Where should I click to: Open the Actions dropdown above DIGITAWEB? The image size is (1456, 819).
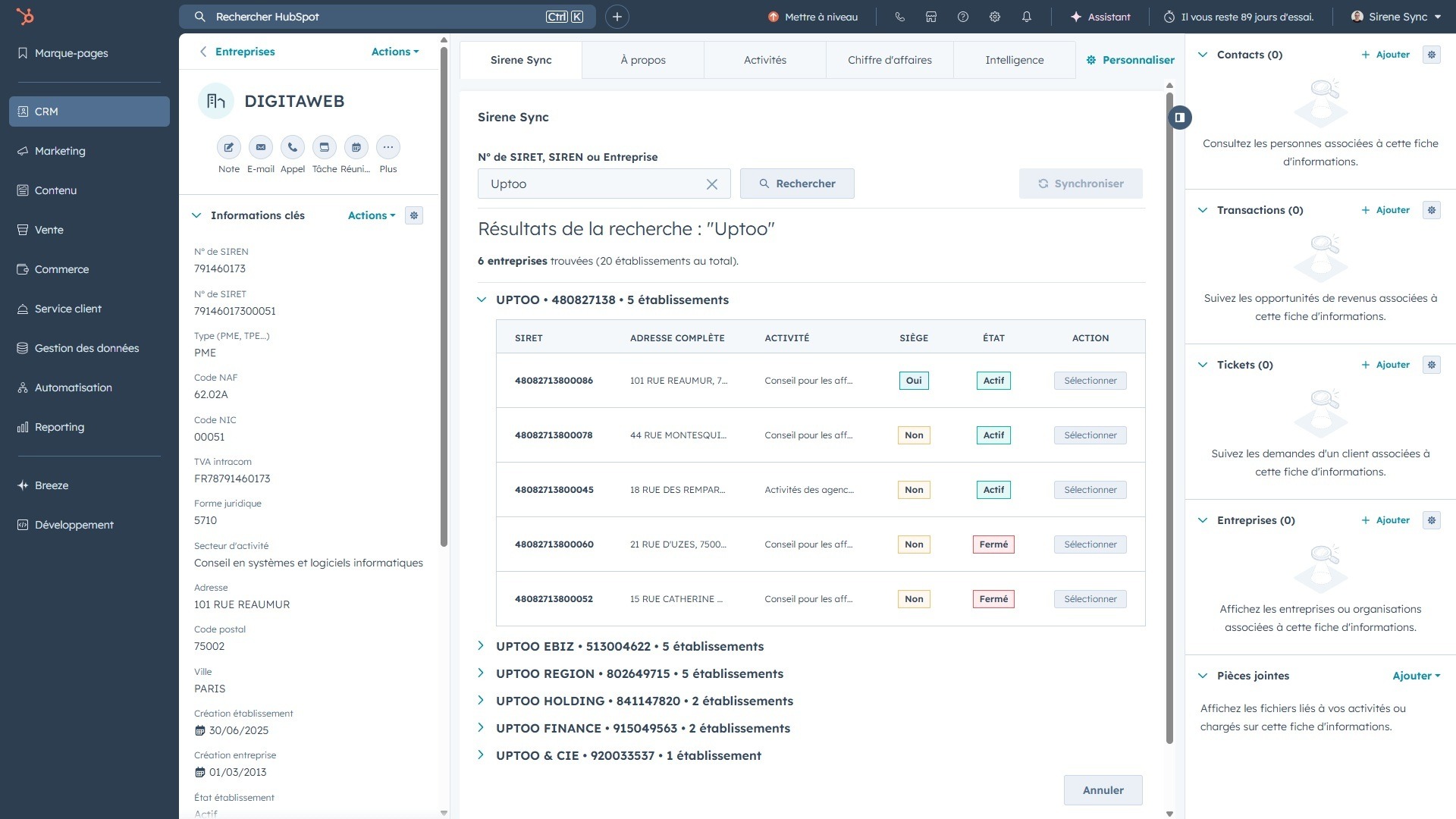[x=394, y=51]
